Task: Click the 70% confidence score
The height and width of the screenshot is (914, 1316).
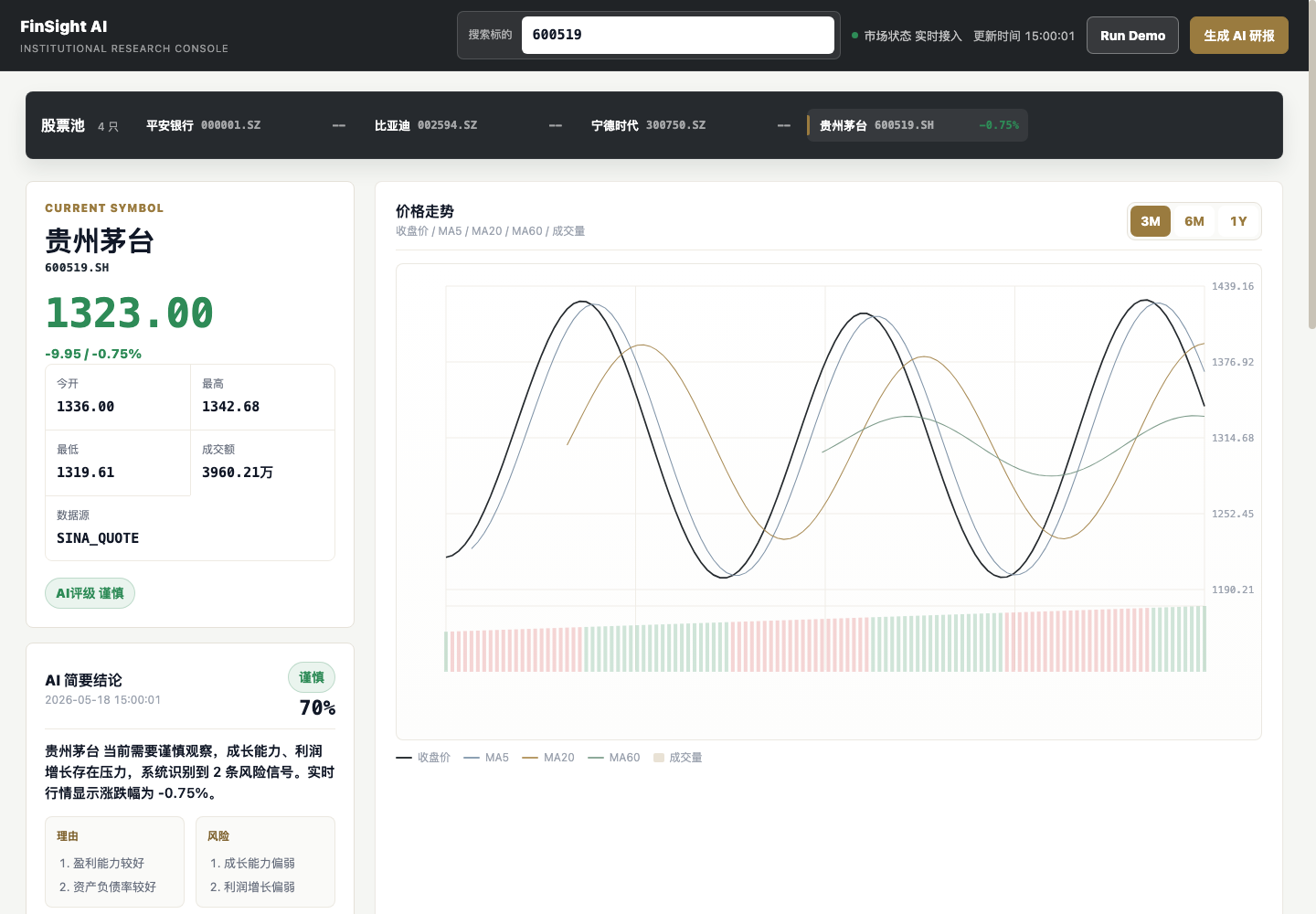Action: (x=317, y=708)
